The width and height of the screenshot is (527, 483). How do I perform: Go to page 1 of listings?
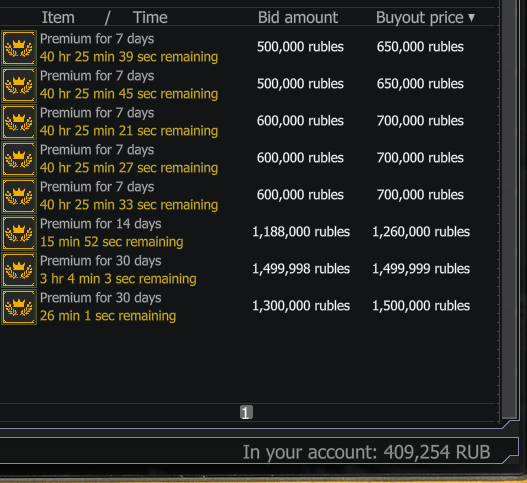click(x=246, y=412)
